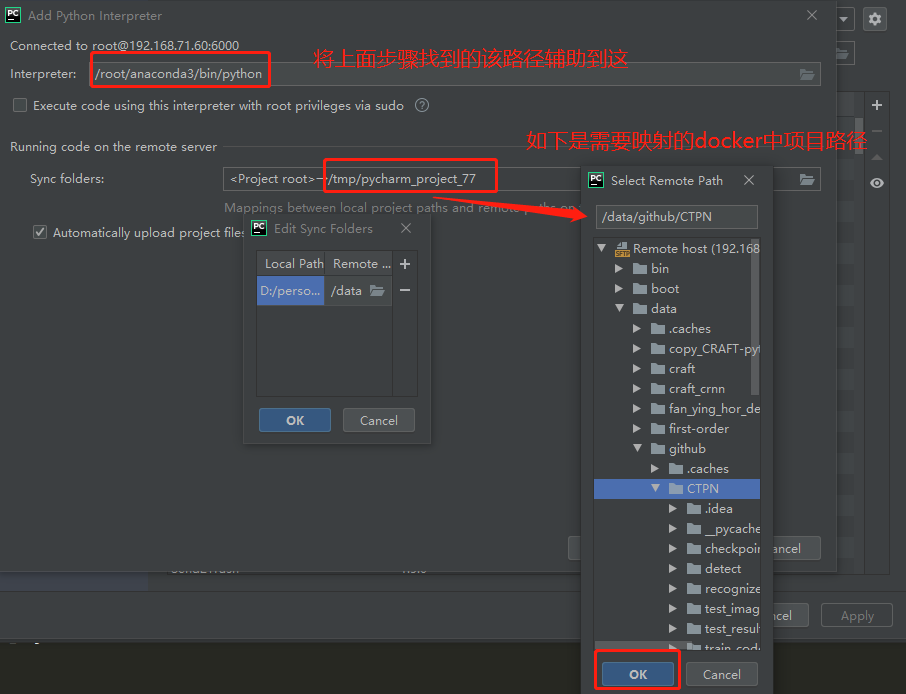
Task: Click Cancel in Select Remote Path dialog
Action: click(722, 674)
